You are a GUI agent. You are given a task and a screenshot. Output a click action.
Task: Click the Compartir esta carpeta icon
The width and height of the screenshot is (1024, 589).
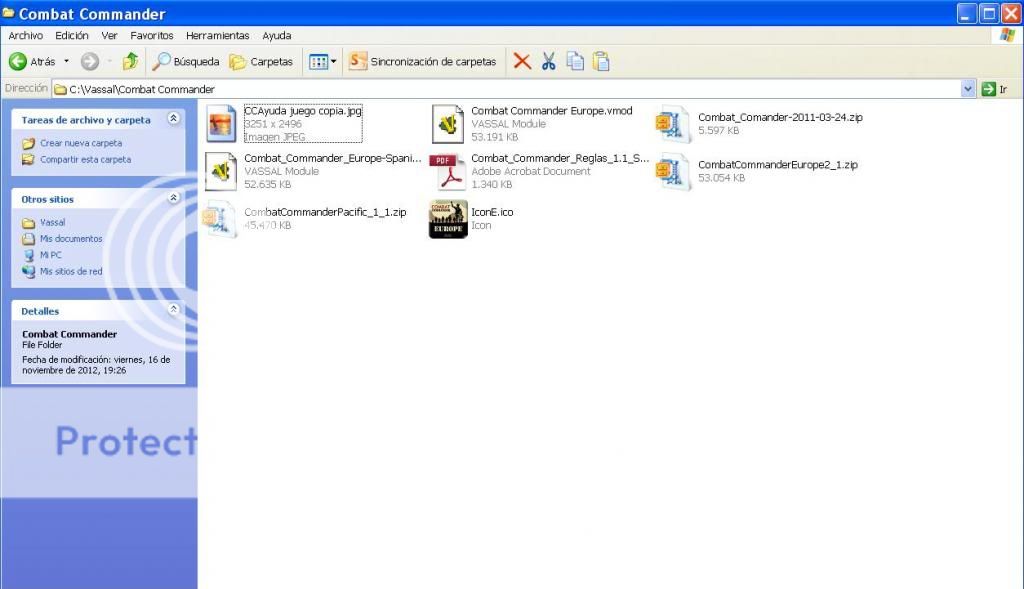click(x=28, y=159)
